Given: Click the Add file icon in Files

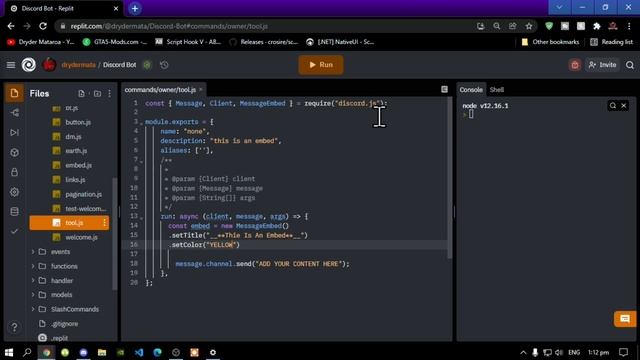Looking at the screenshot, I should (x=81, y=93).
